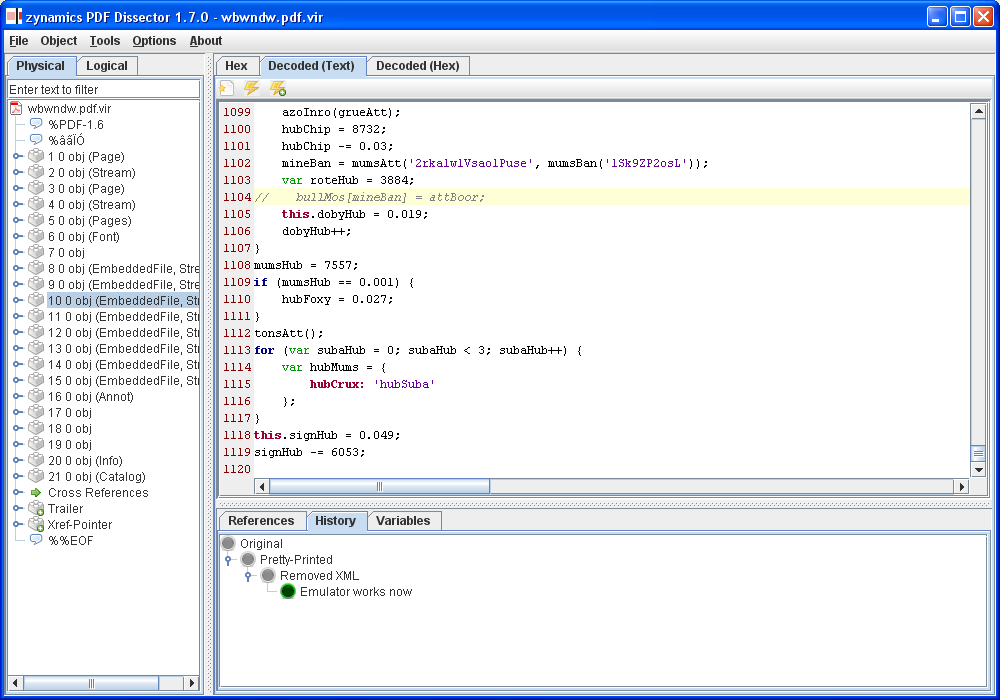Collapse the Pretty-Printed history node
This screenshot has width=1000, height=700.
pyautogui.click(x=228, y=560)
